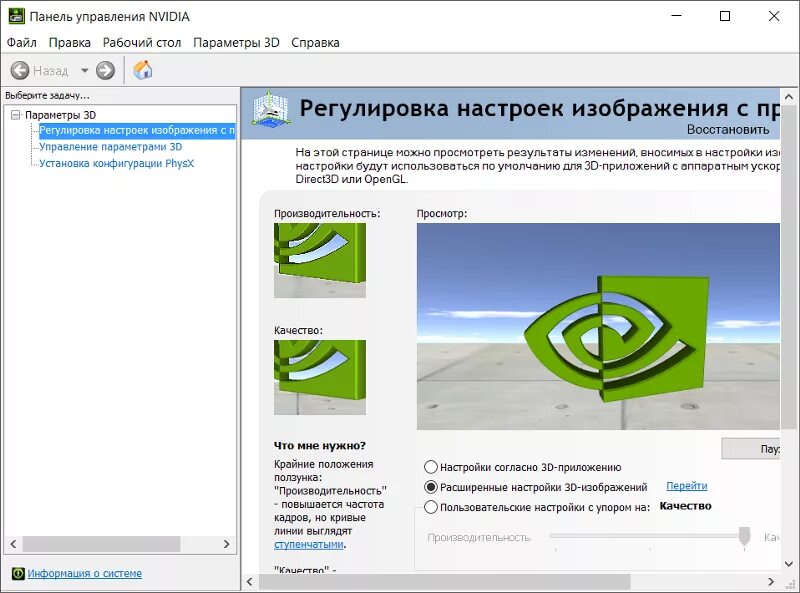This screenshot has height=593, width=800.
Task: Open the Параметры 3D menu
Action: pyautogui.click(x=236, y=42)
